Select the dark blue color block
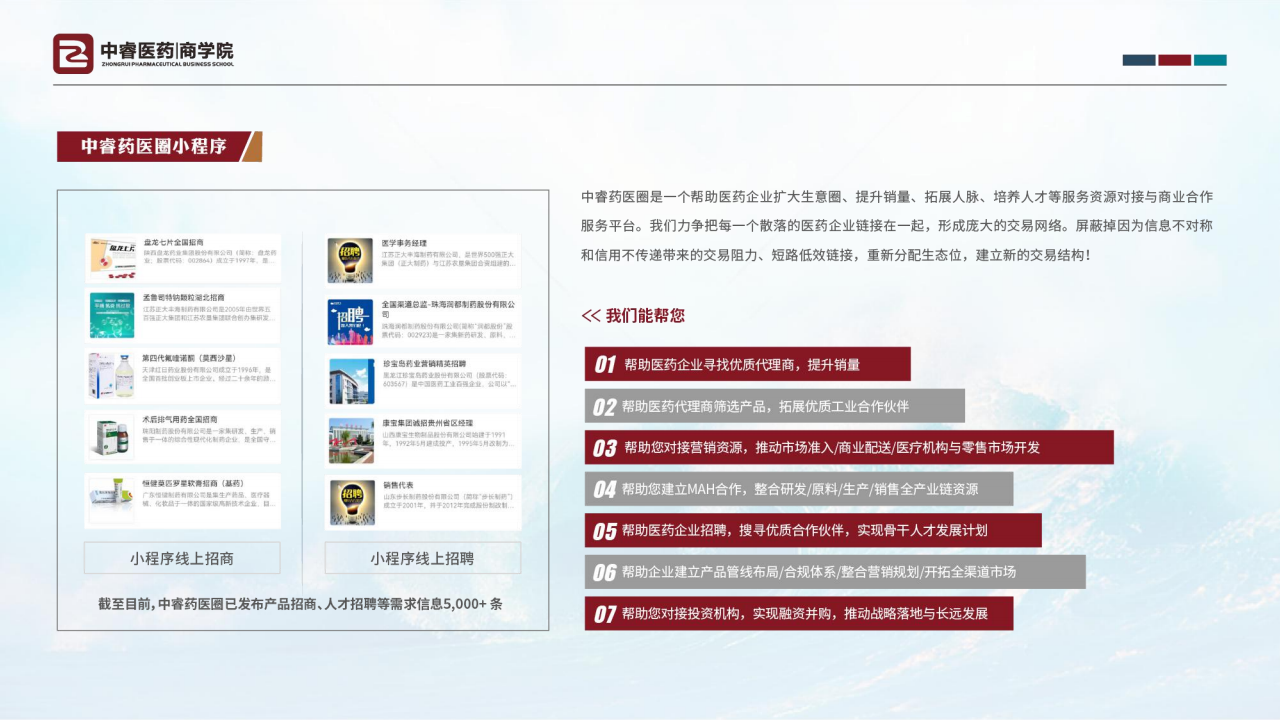Viewport: 1280px width, 720px height. click(x=1139, y=60)
